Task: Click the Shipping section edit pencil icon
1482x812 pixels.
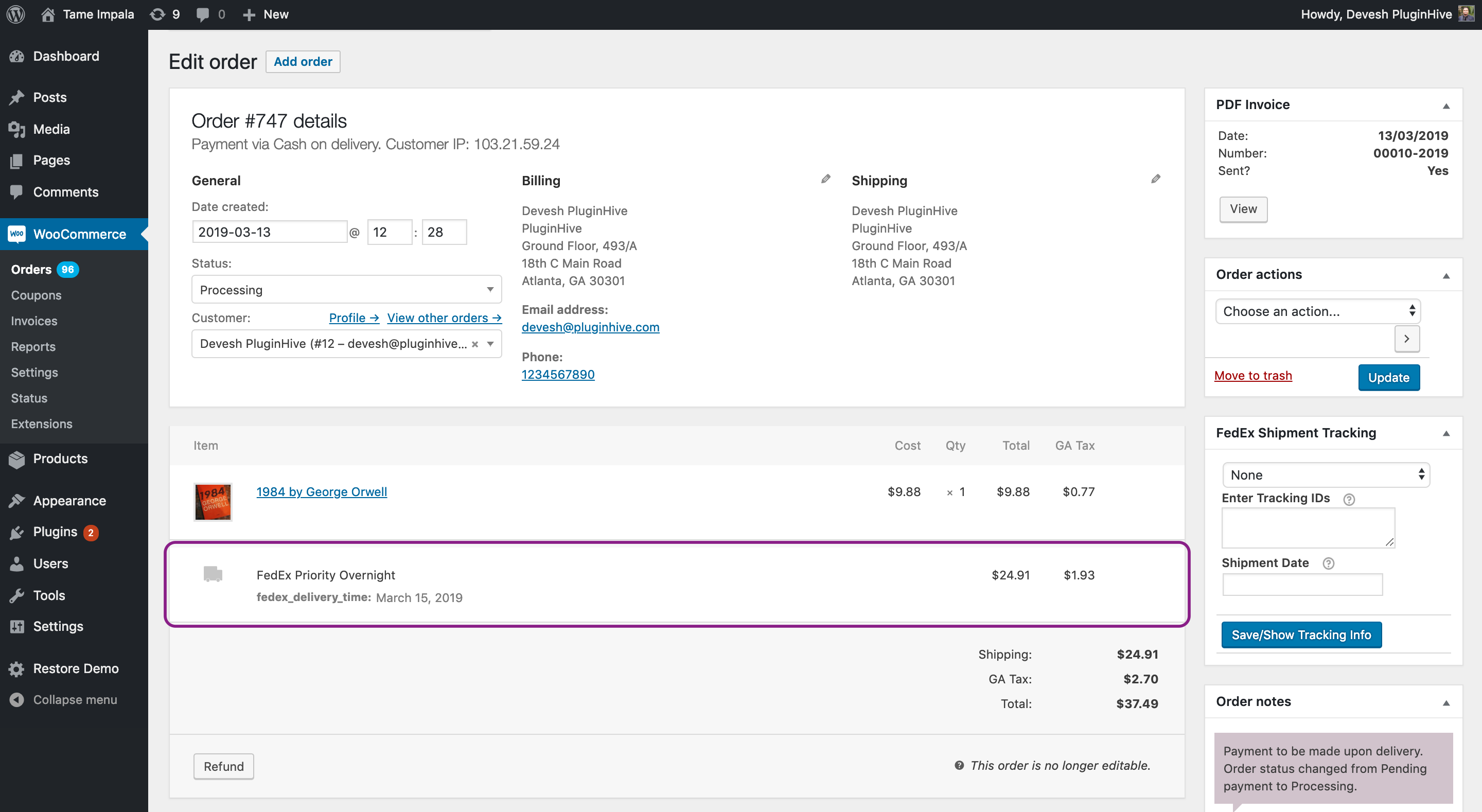Action: 1155,179
